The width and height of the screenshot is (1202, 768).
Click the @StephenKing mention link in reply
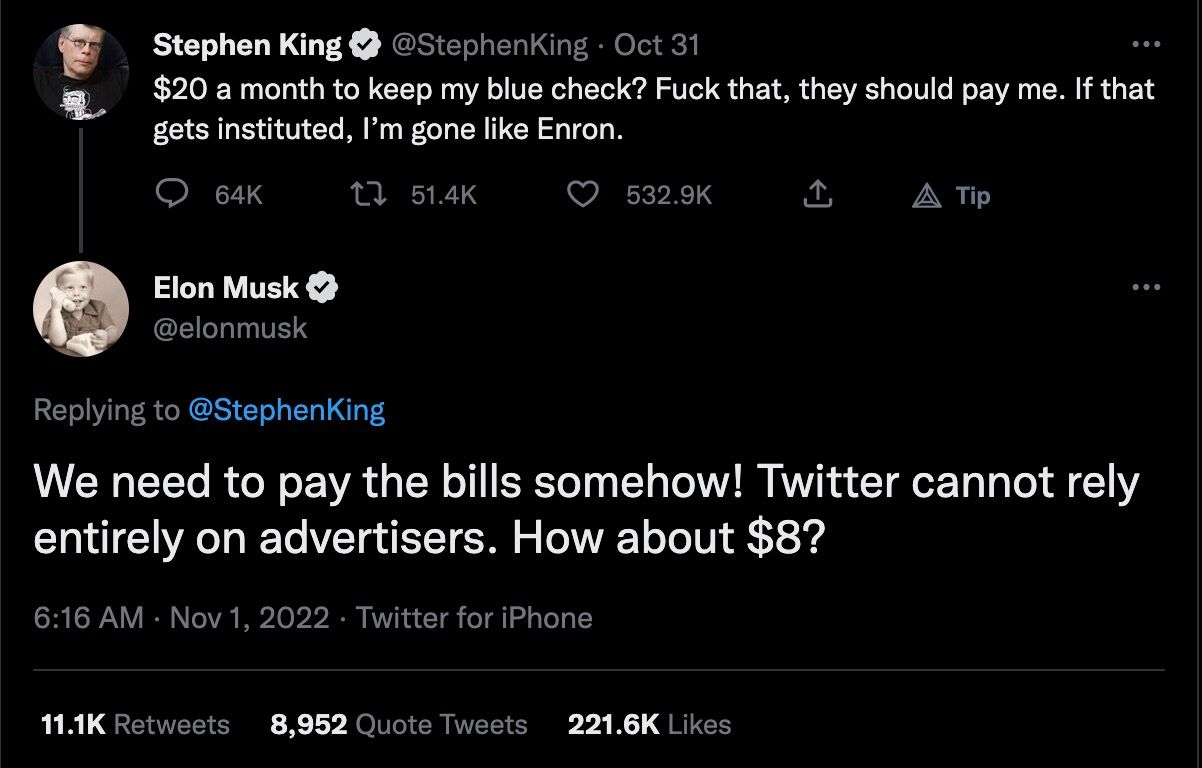click(x=286, y=410)
